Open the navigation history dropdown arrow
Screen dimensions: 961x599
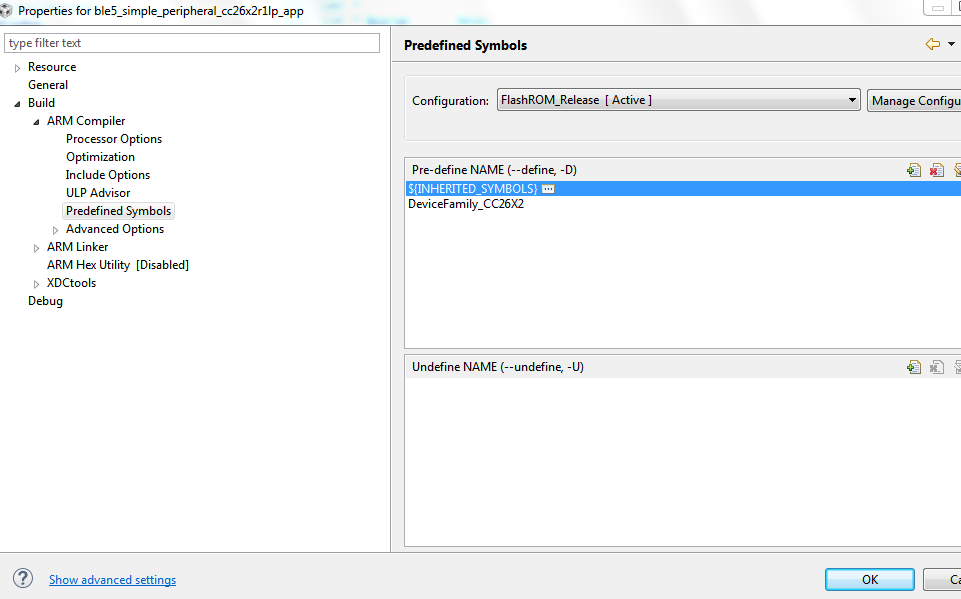pos(951,44)
